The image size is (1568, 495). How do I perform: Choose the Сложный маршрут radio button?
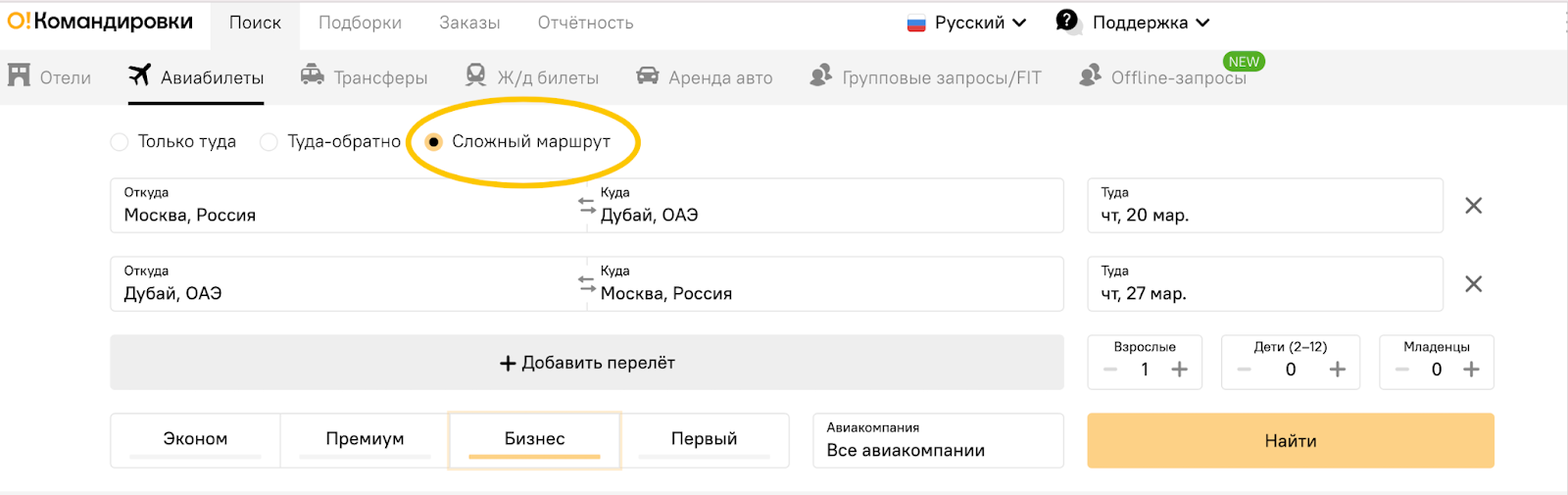(433, 142)
